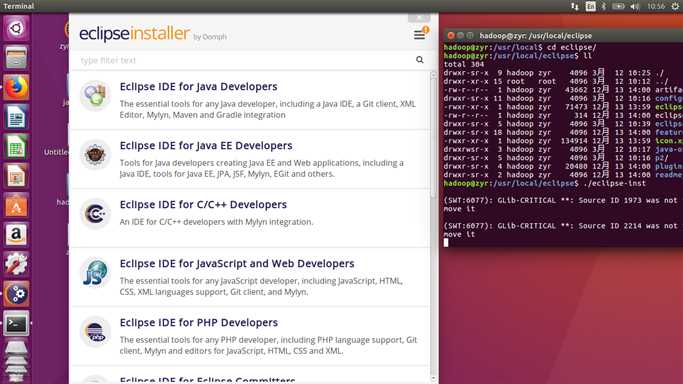Click the clock in the top panel
Image resolution: width=683 pixels, height=384 pixels.
(656, 6)
